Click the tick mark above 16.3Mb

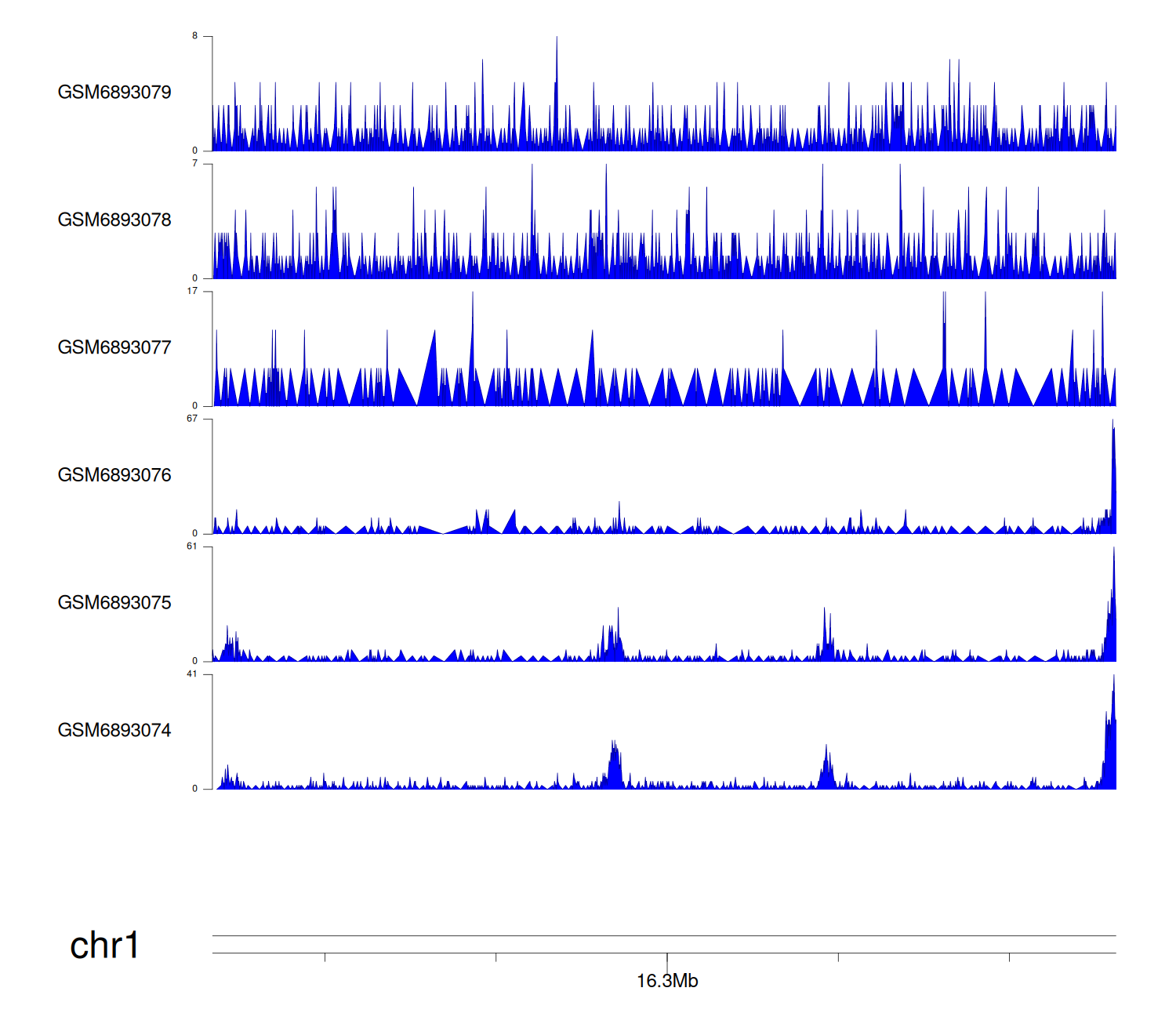point(667,959)
